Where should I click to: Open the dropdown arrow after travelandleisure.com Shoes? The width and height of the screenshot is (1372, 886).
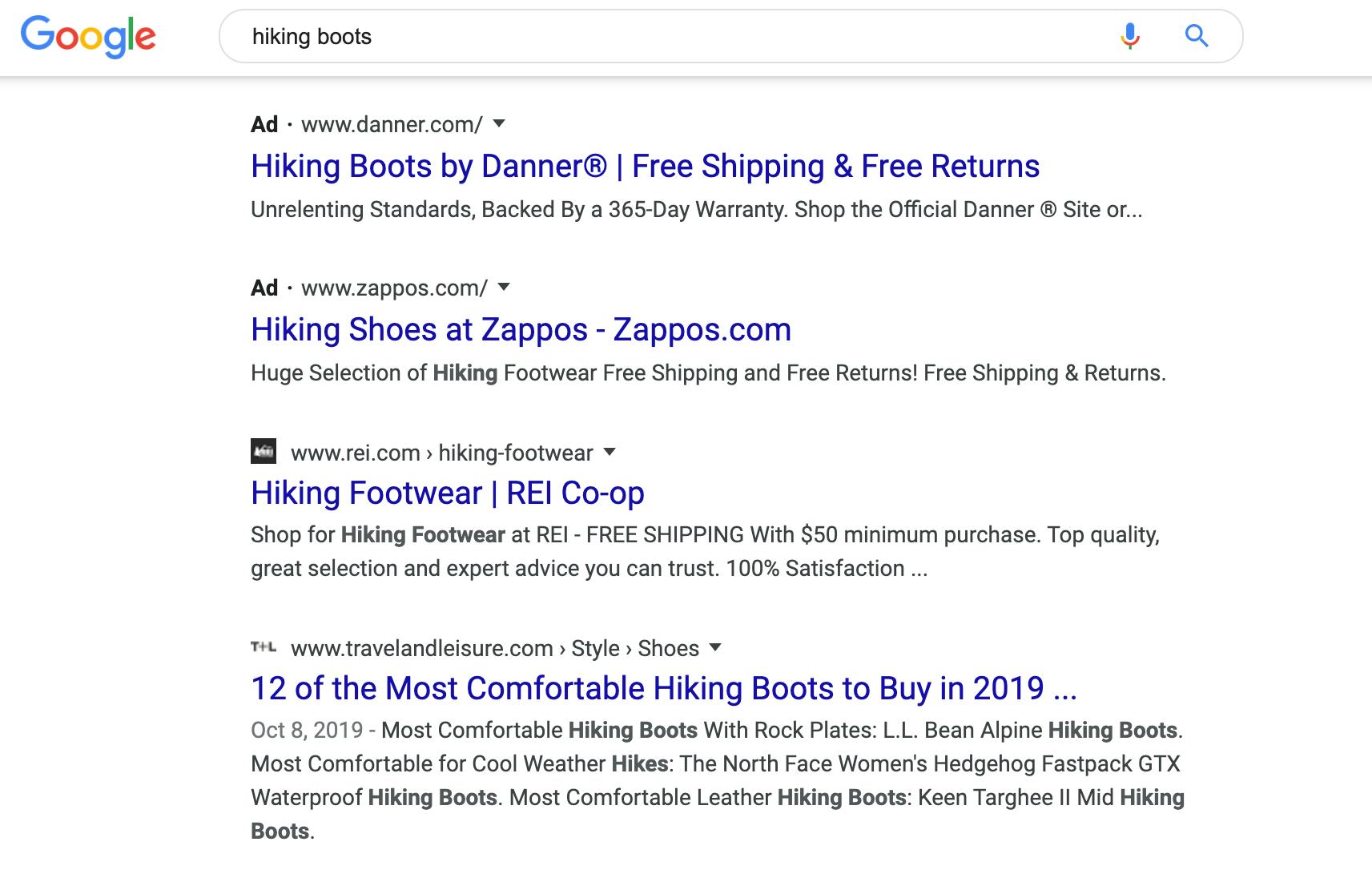coord(715,647)
